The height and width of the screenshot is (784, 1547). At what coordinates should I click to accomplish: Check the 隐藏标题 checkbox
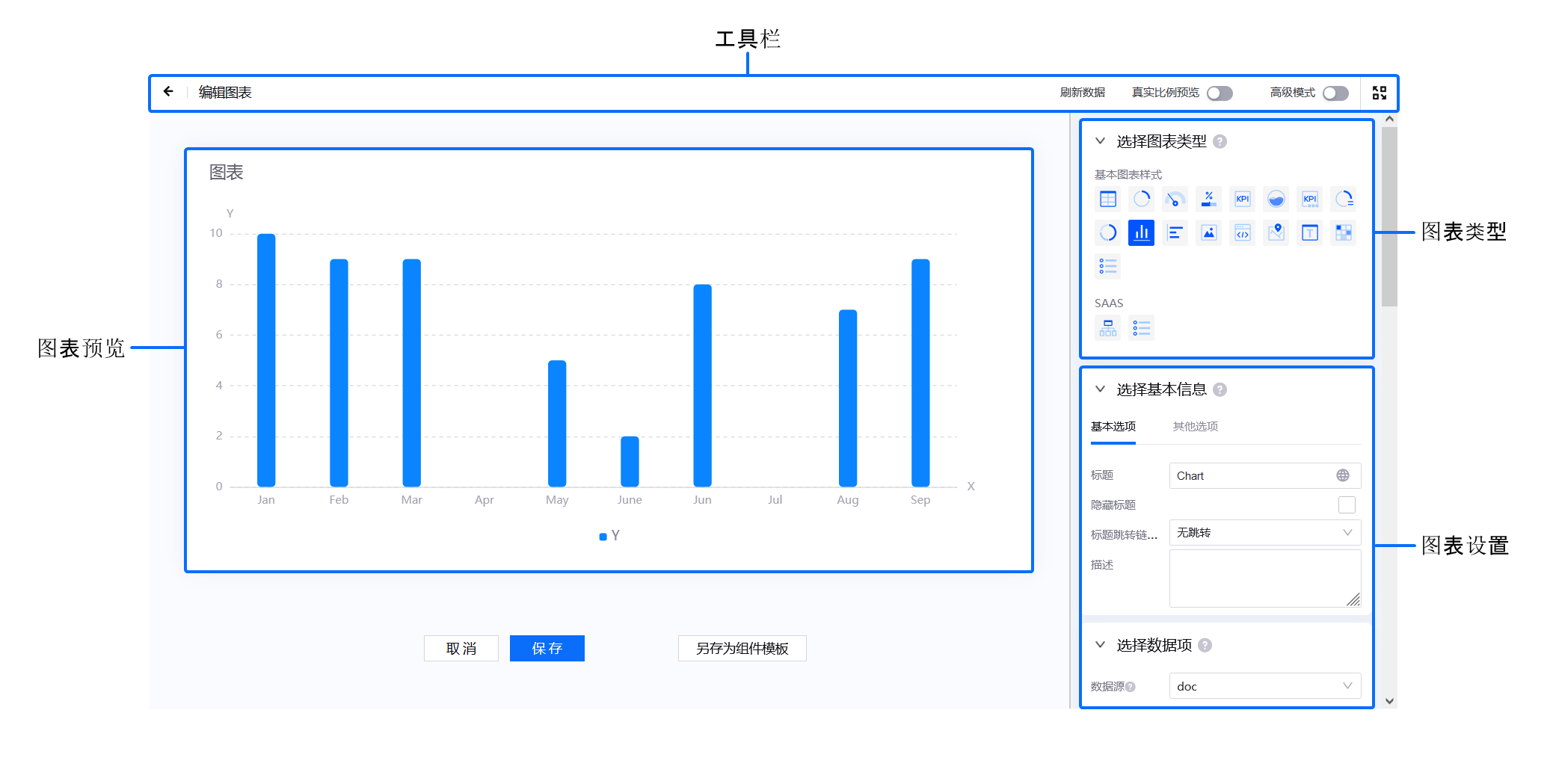(x=1347, y=505)
